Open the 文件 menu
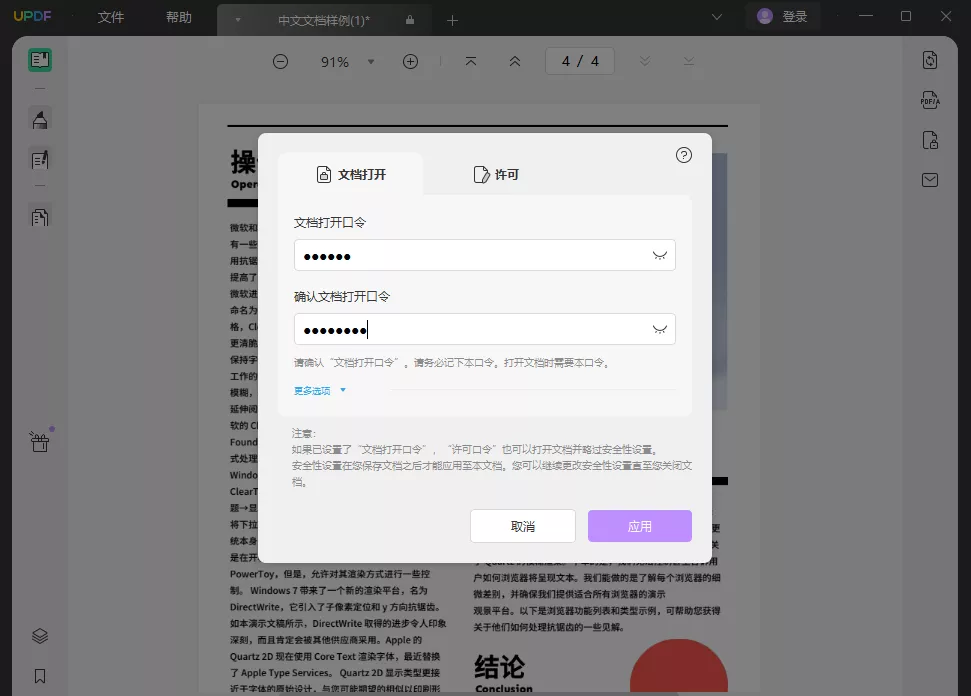The width and height of the screenshot is (971, 696). [x=111, y=17]
